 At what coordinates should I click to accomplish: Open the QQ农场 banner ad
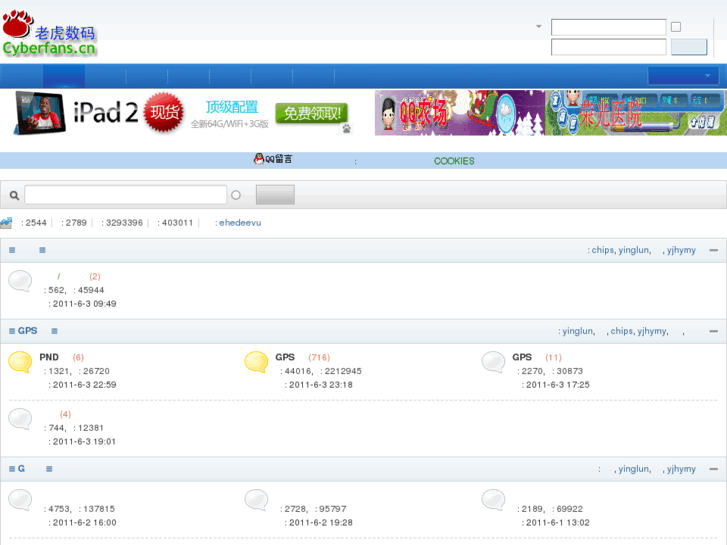459,113
